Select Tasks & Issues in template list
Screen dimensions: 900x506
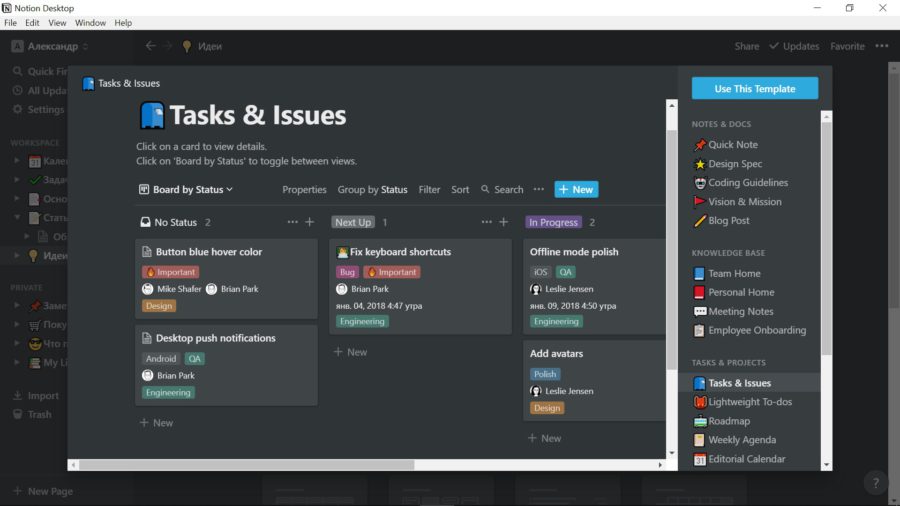pos(749,383)
